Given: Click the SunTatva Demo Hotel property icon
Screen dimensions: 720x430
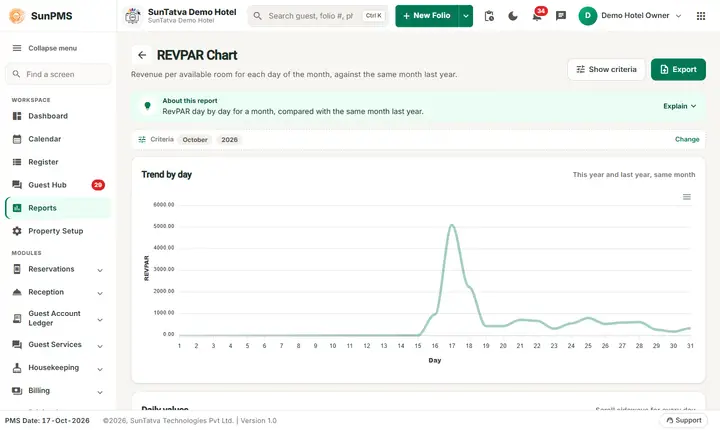Looking at the screenshot, I should [133, 16].
